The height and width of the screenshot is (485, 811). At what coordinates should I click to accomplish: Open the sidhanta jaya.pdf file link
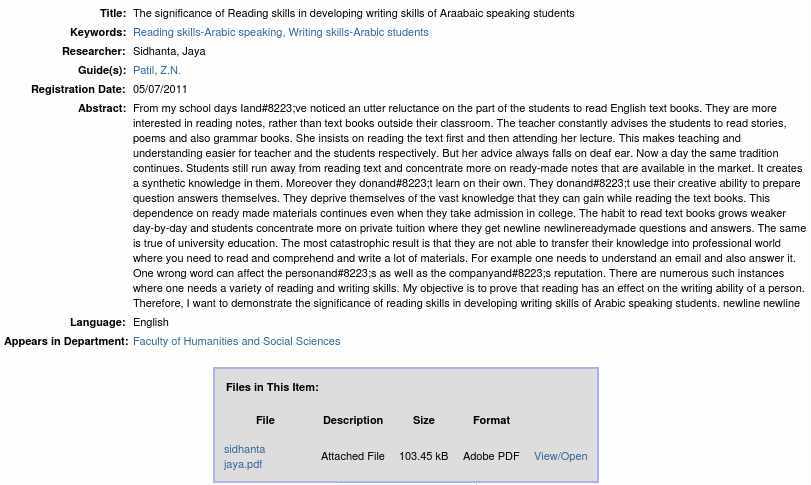(244, 456)
